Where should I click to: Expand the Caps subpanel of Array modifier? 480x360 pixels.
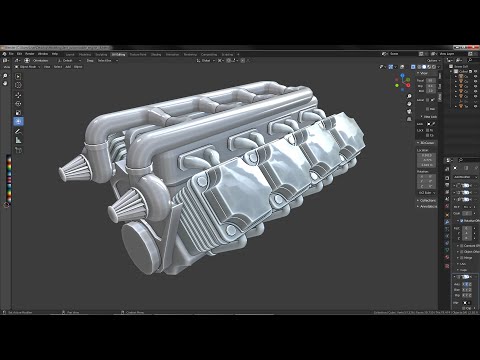(463, 270)
